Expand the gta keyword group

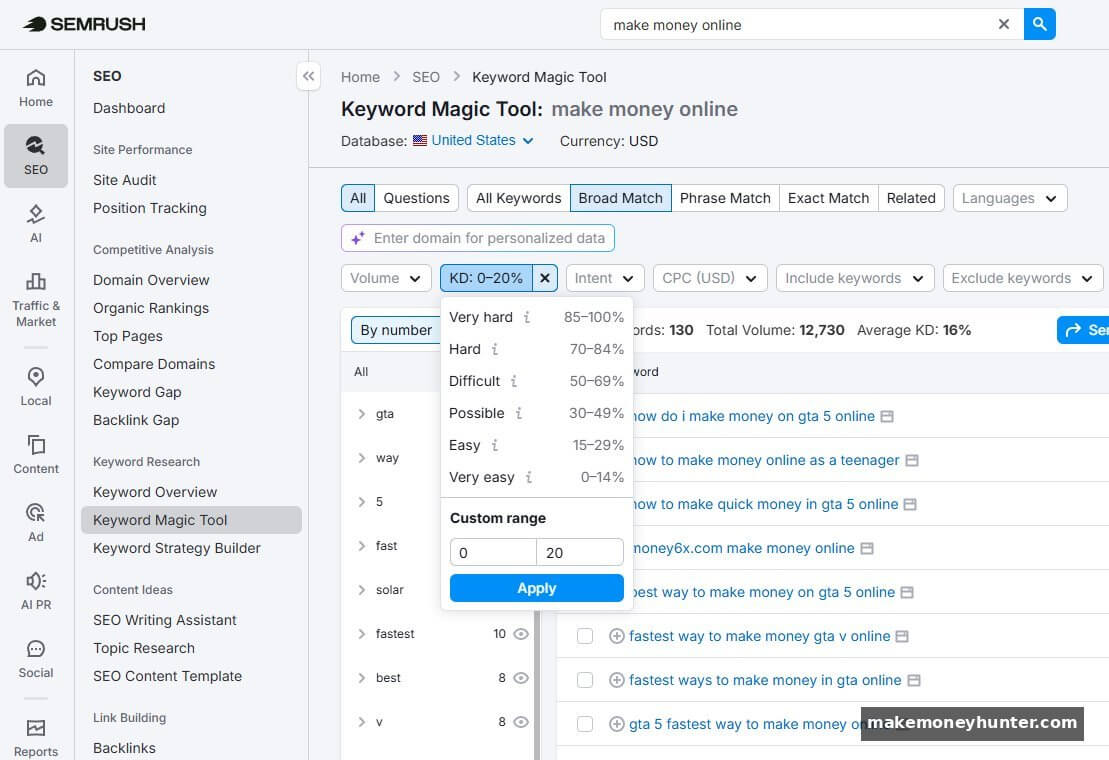point(361,414)
